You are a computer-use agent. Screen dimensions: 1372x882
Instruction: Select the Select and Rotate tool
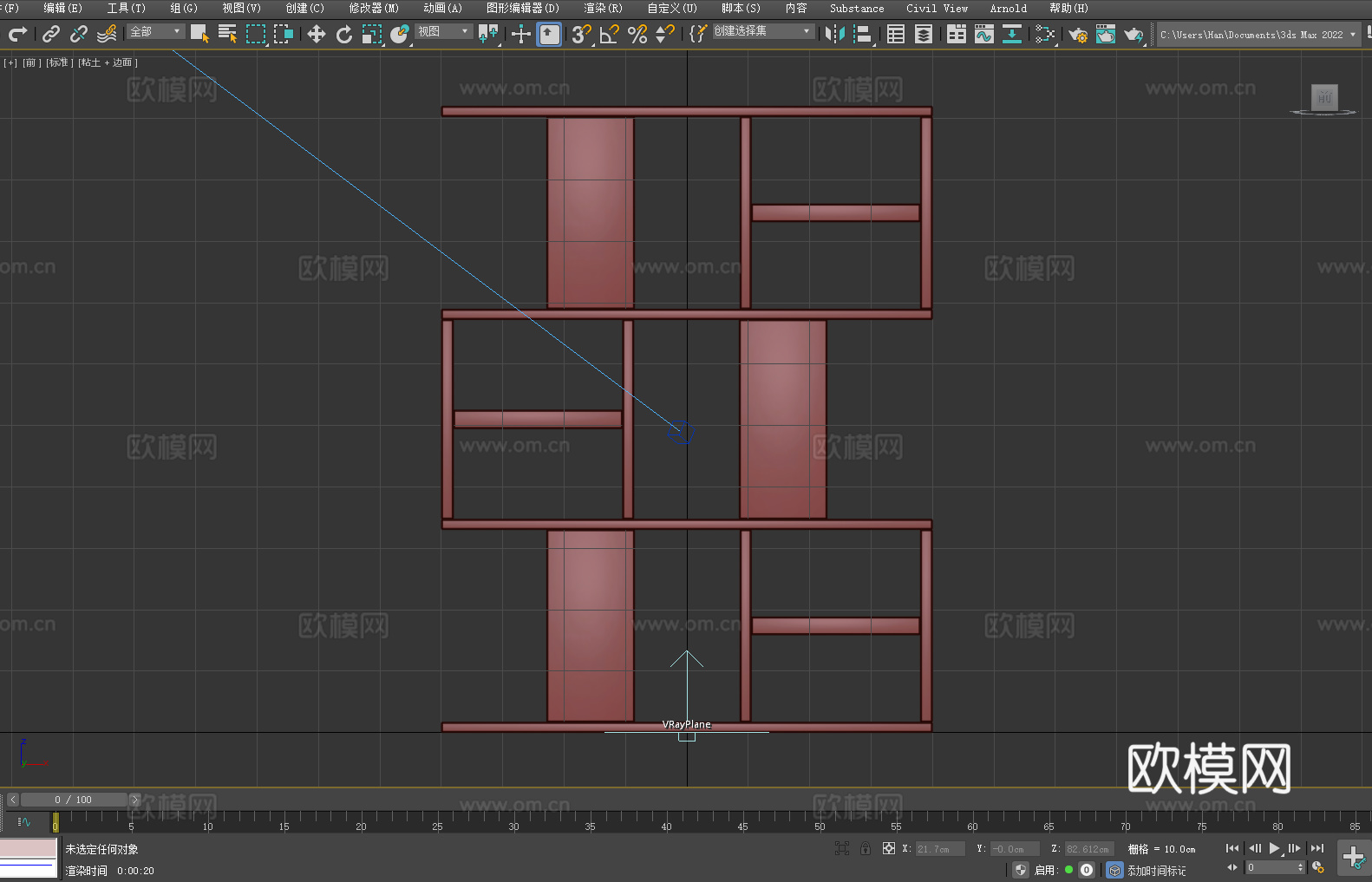[x=344, y=34]
